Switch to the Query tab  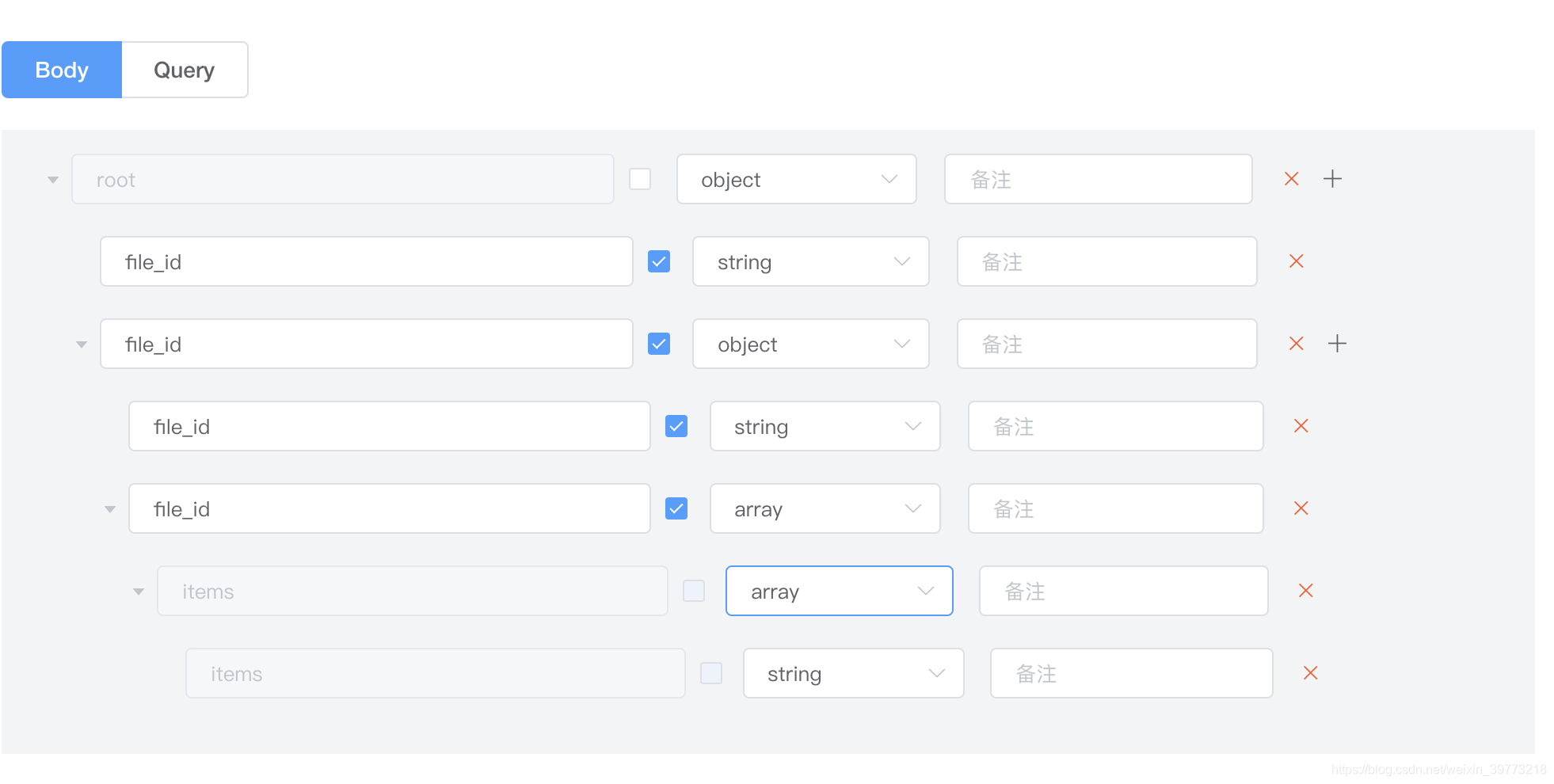(184, 70)
